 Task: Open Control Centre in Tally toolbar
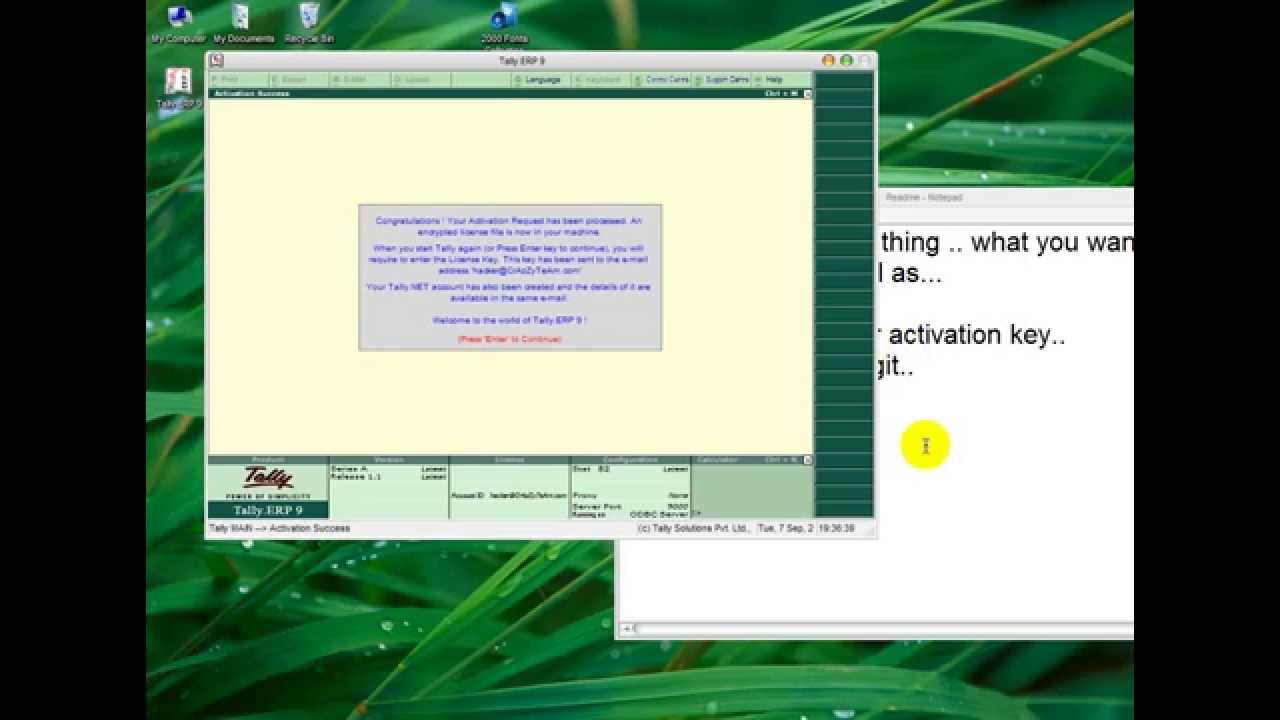pos(662,79)
